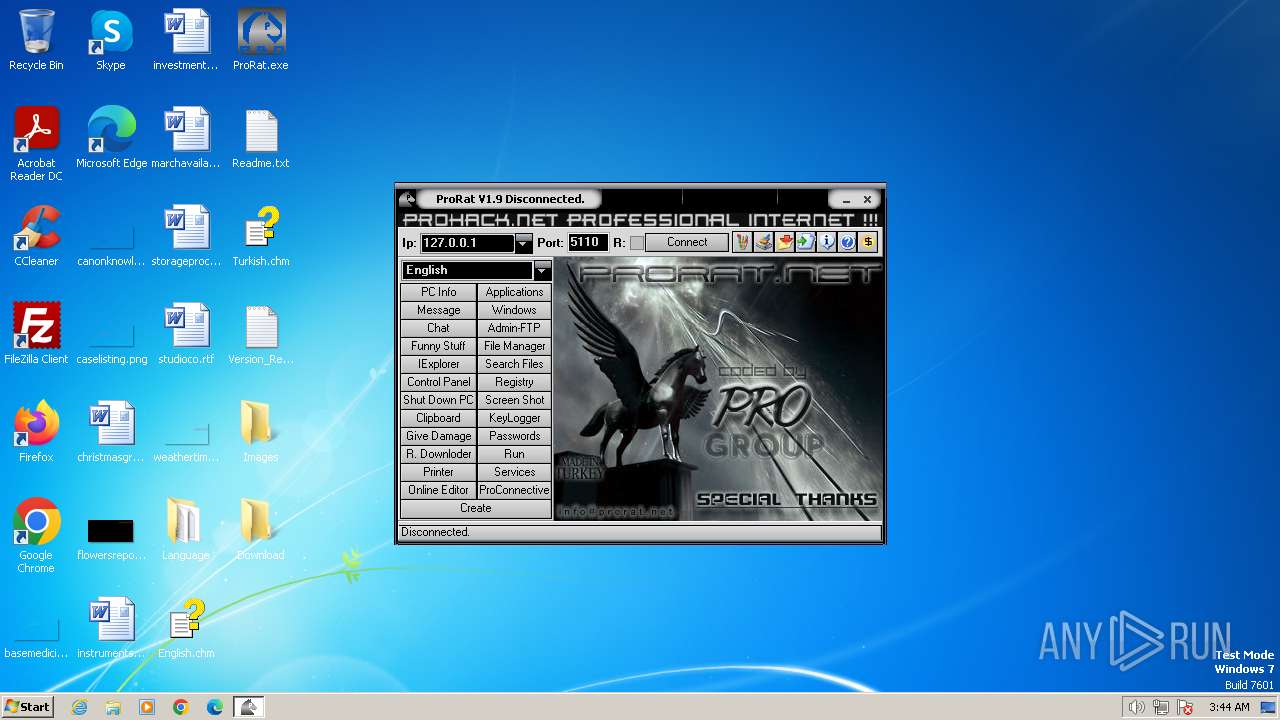1280x720 pixels.
Task: Select the Microsoft Edge desktop shortcut
Action: click(x=111, y=139)
